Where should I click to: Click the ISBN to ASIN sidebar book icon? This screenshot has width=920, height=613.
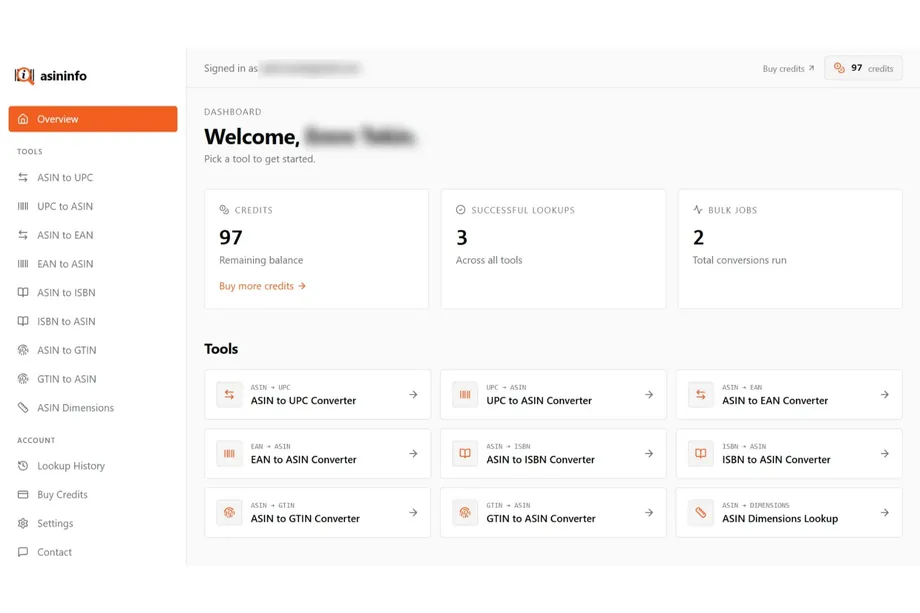[23, 321]
